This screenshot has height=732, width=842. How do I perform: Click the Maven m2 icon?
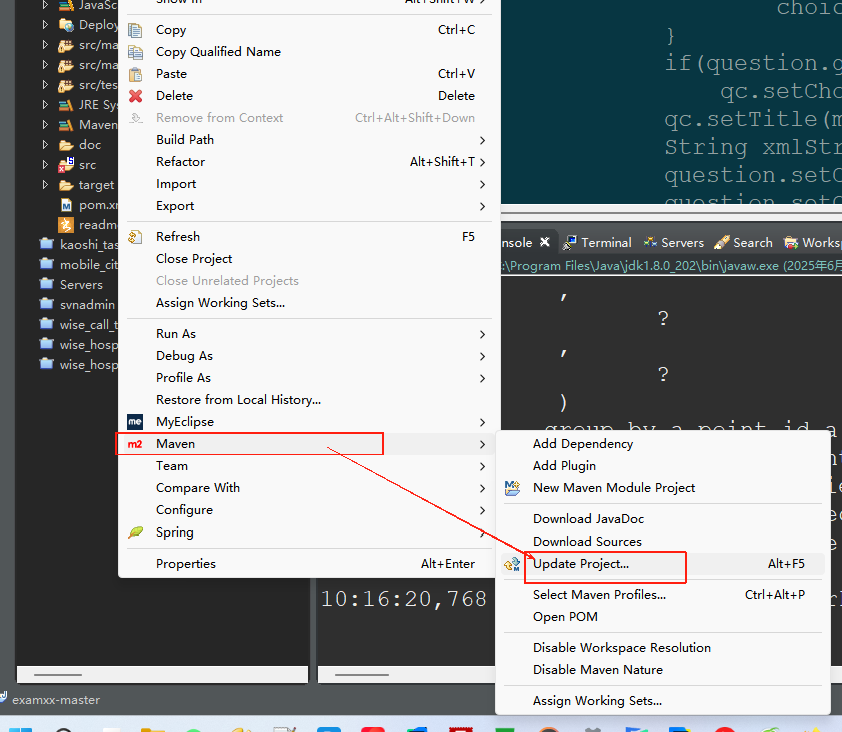[135, 444]
